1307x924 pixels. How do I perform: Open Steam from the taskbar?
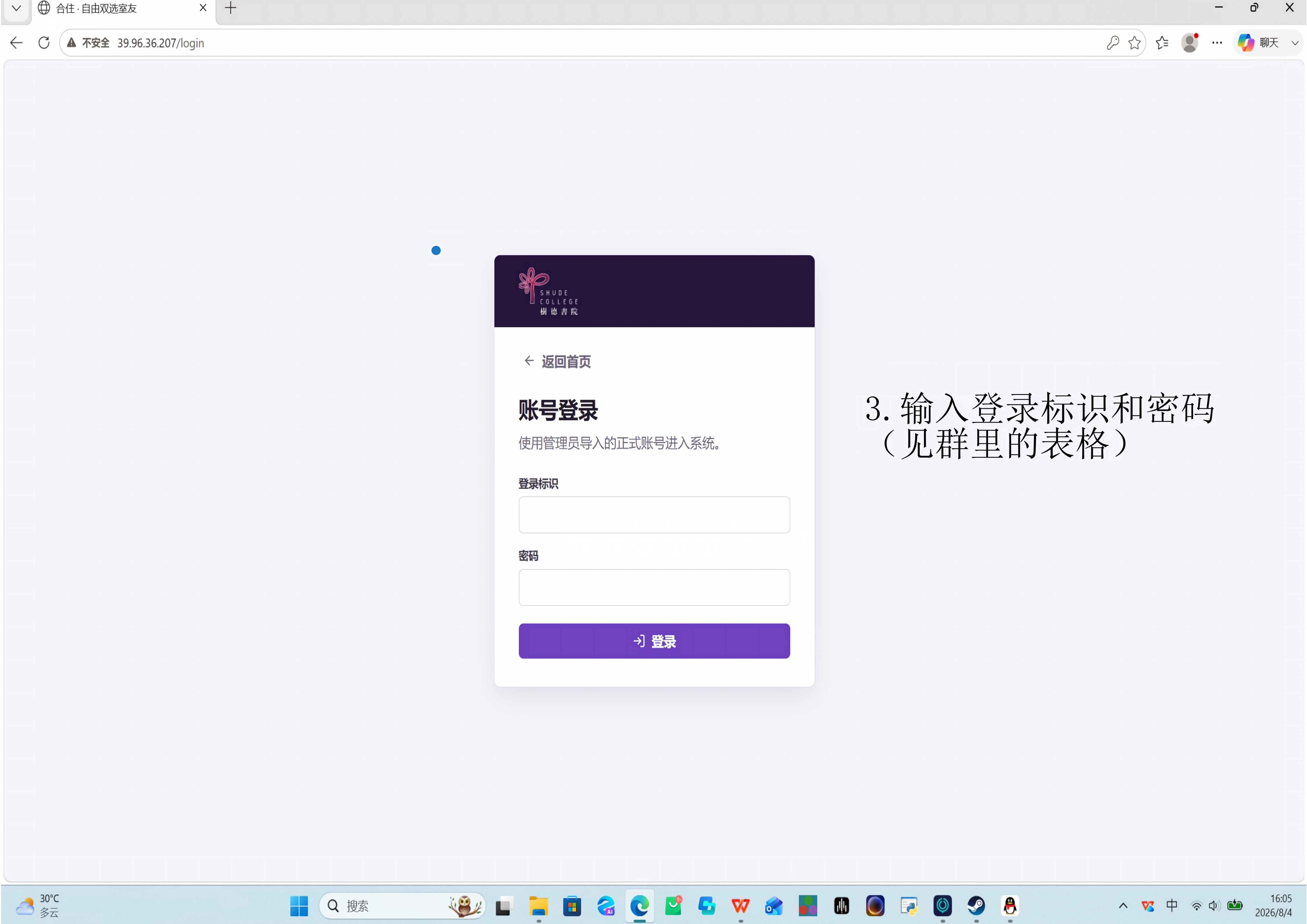(976, 906)
